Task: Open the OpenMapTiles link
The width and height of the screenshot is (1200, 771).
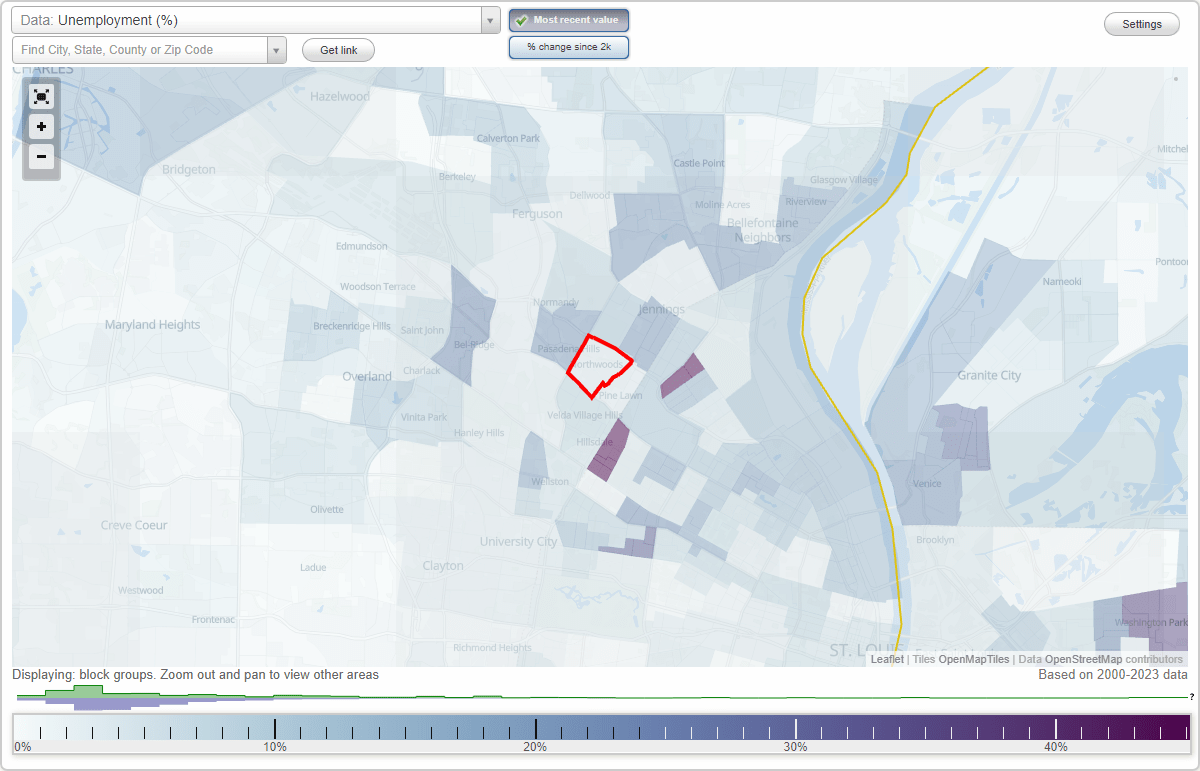Action: pyautogui.click(x=974, y=659)
